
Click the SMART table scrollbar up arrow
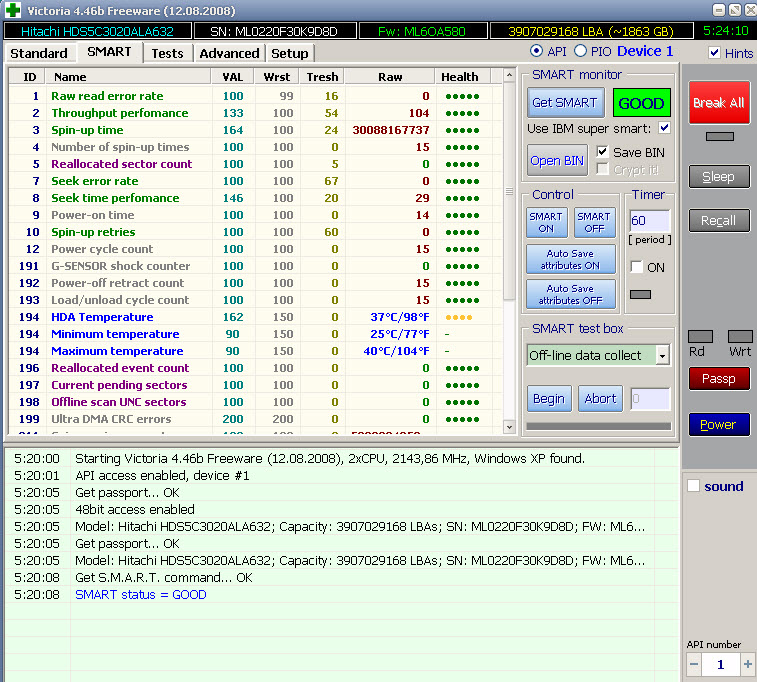tap(509, 75)
